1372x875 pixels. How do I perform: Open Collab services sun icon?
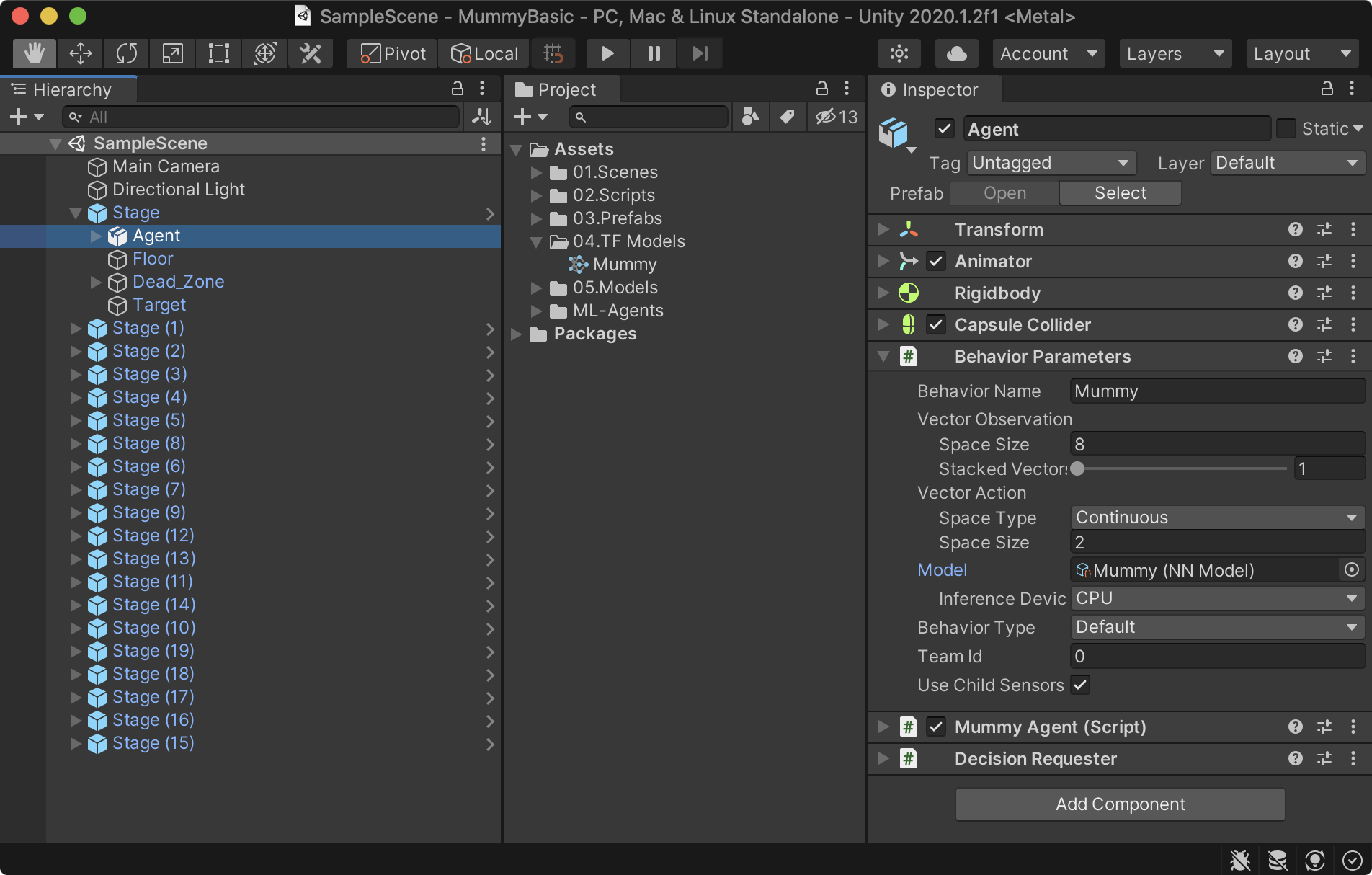click(899, 53)
